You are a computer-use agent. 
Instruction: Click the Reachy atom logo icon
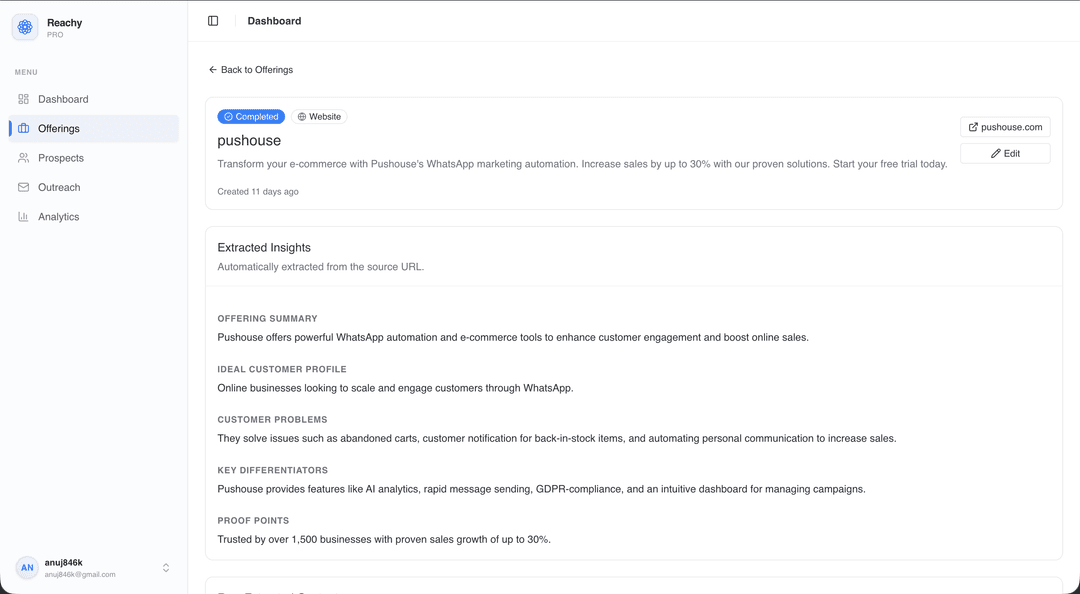(25, 28)
